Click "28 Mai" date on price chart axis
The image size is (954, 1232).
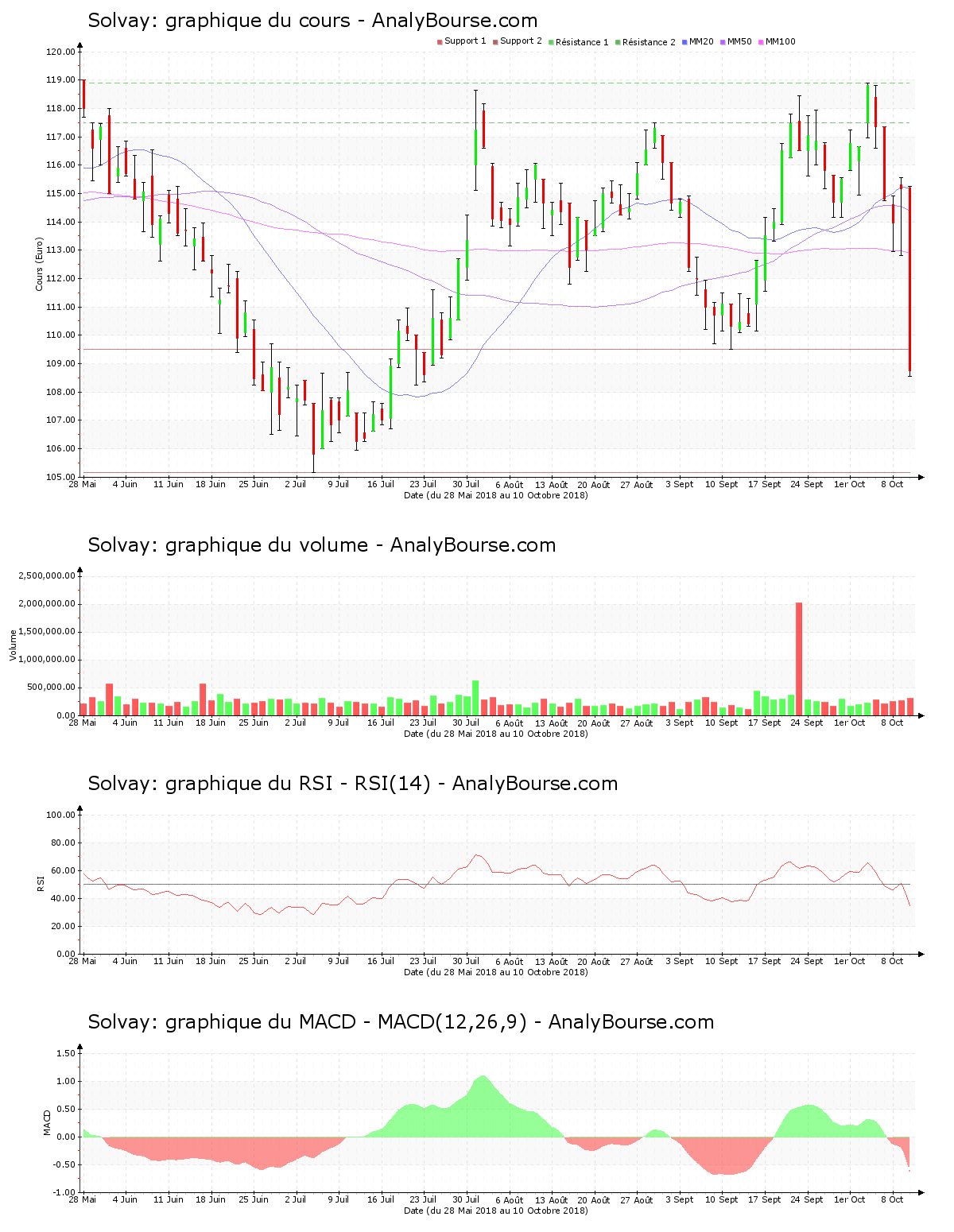click(83, 484)
